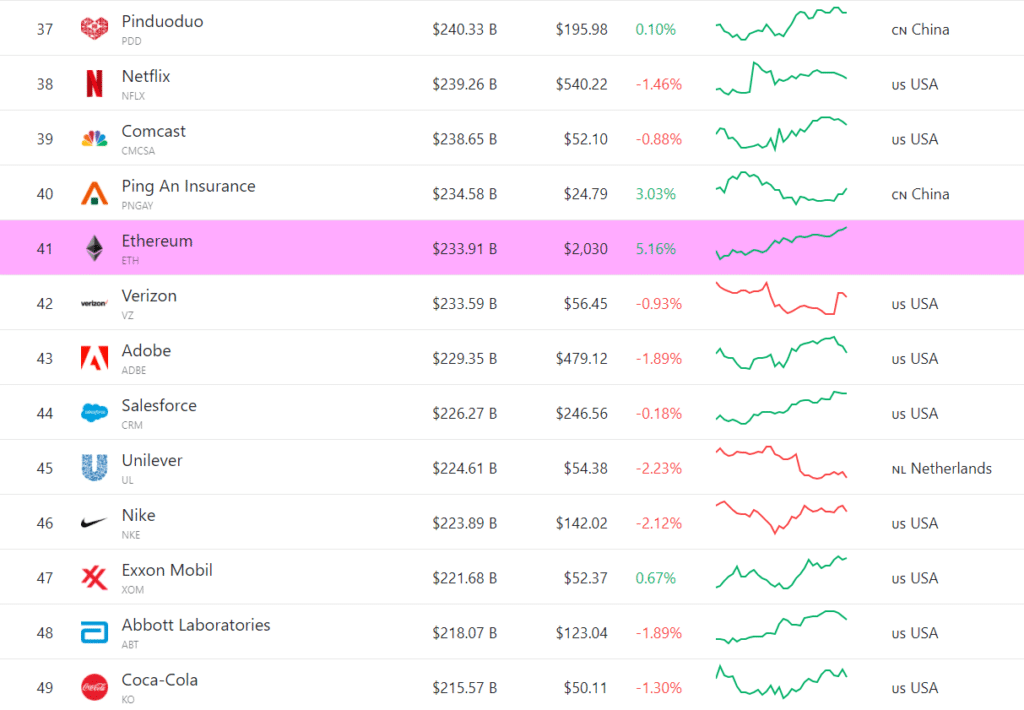Click Comcast market cap $238.65 B
The image size is (1024, 710).
click(464, 139)
